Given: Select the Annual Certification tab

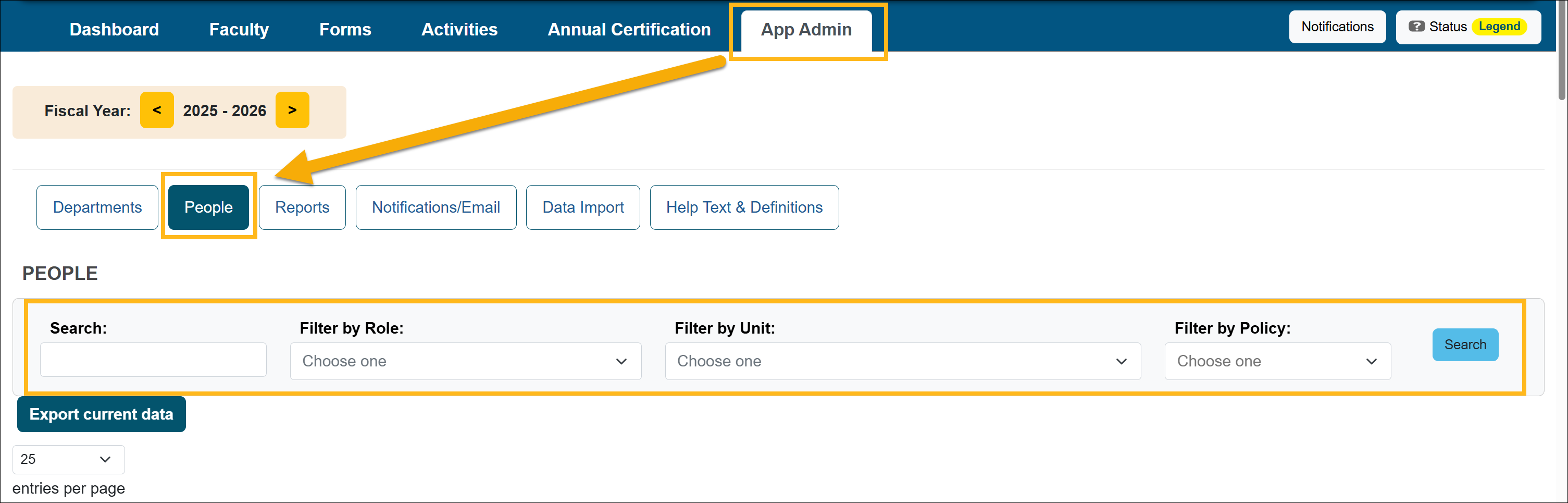Looking at the screenshot, I should tap(629, 29).
